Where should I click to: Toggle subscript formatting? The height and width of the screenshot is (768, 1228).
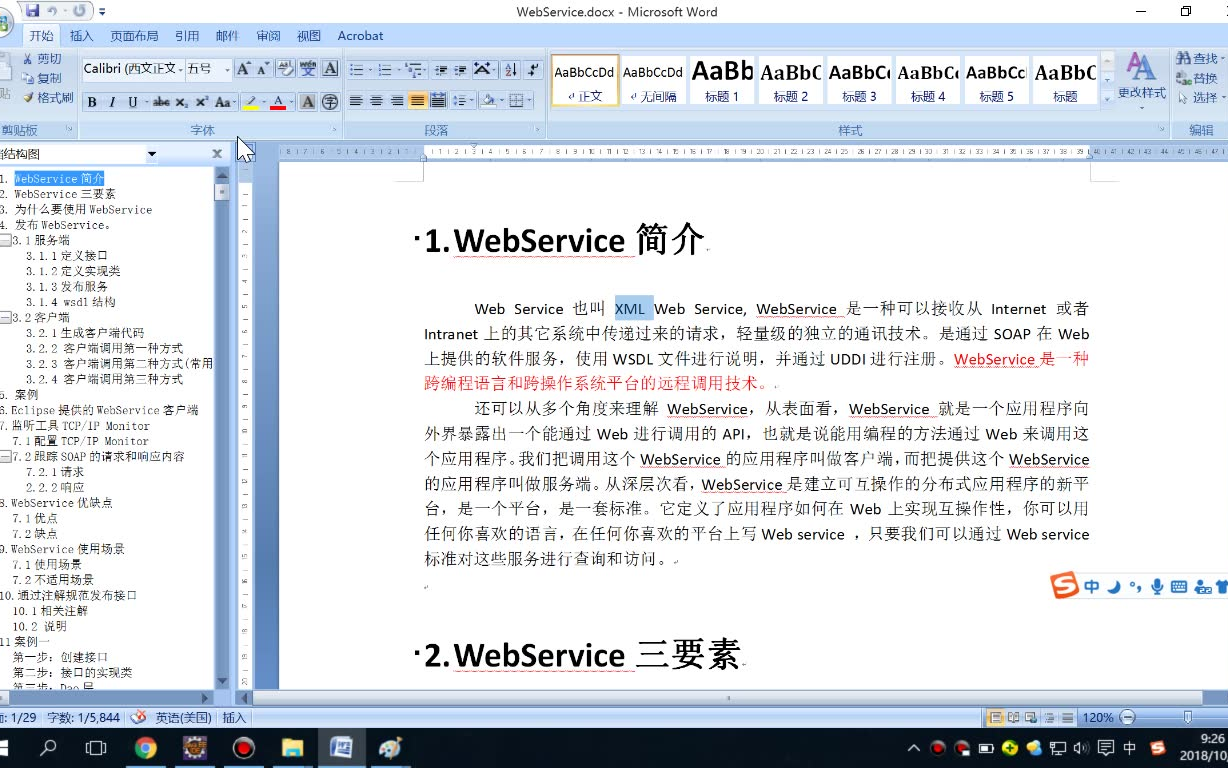tap(183, 101)
